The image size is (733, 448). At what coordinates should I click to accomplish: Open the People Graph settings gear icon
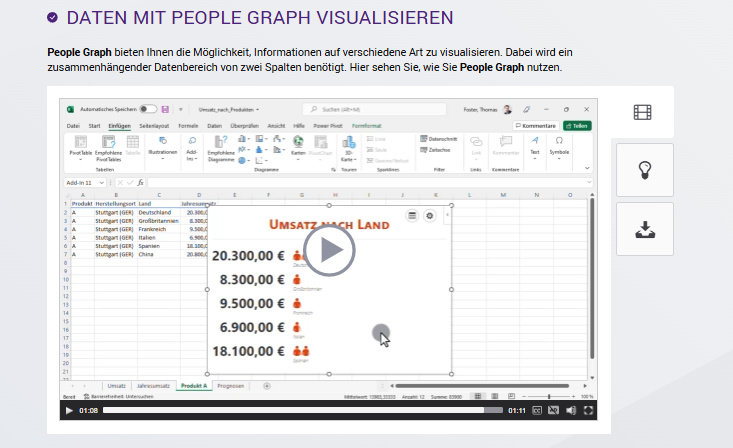[x=430, y=216]
